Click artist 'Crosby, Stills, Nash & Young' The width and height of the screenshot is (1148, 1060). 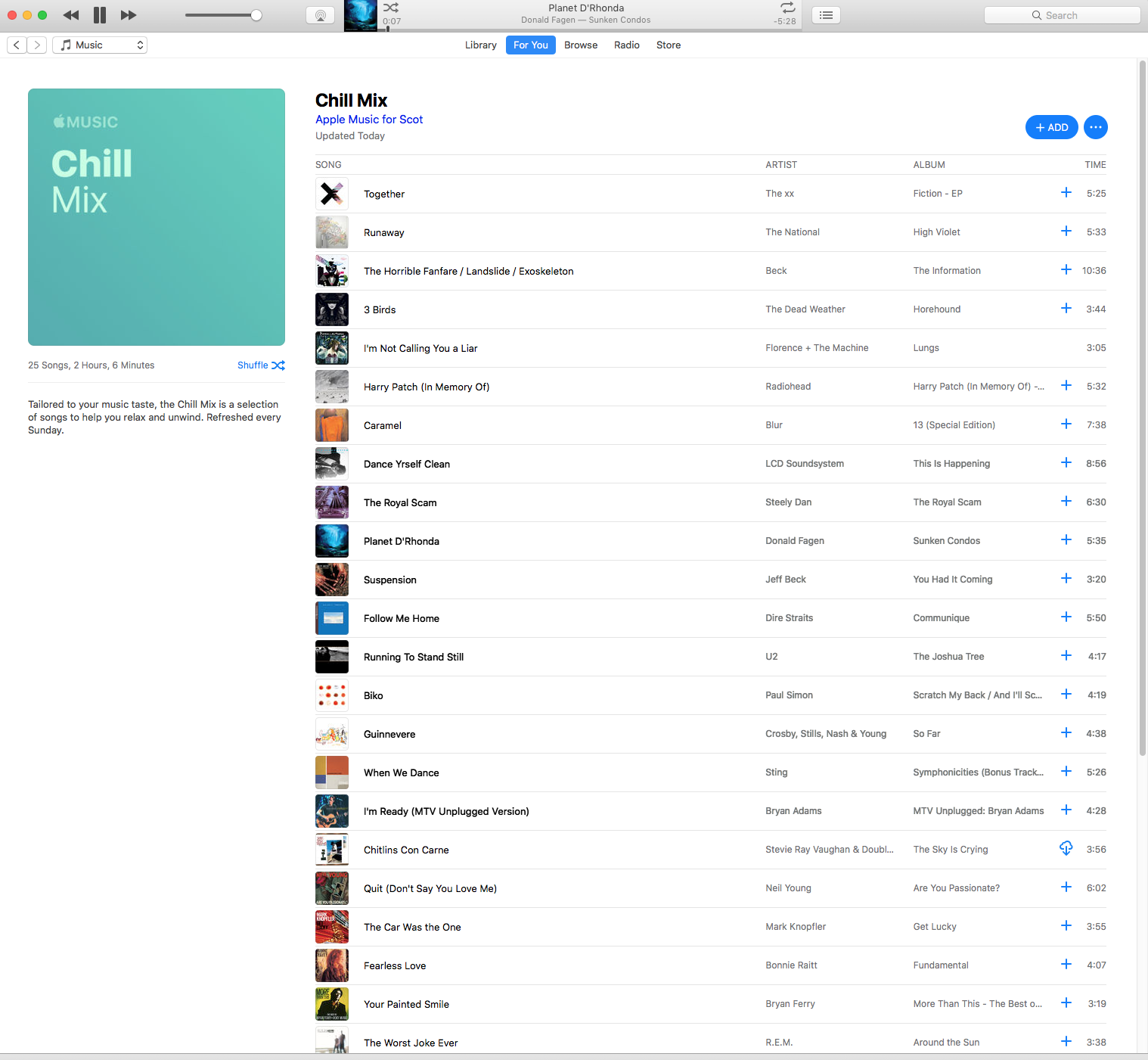826,734
